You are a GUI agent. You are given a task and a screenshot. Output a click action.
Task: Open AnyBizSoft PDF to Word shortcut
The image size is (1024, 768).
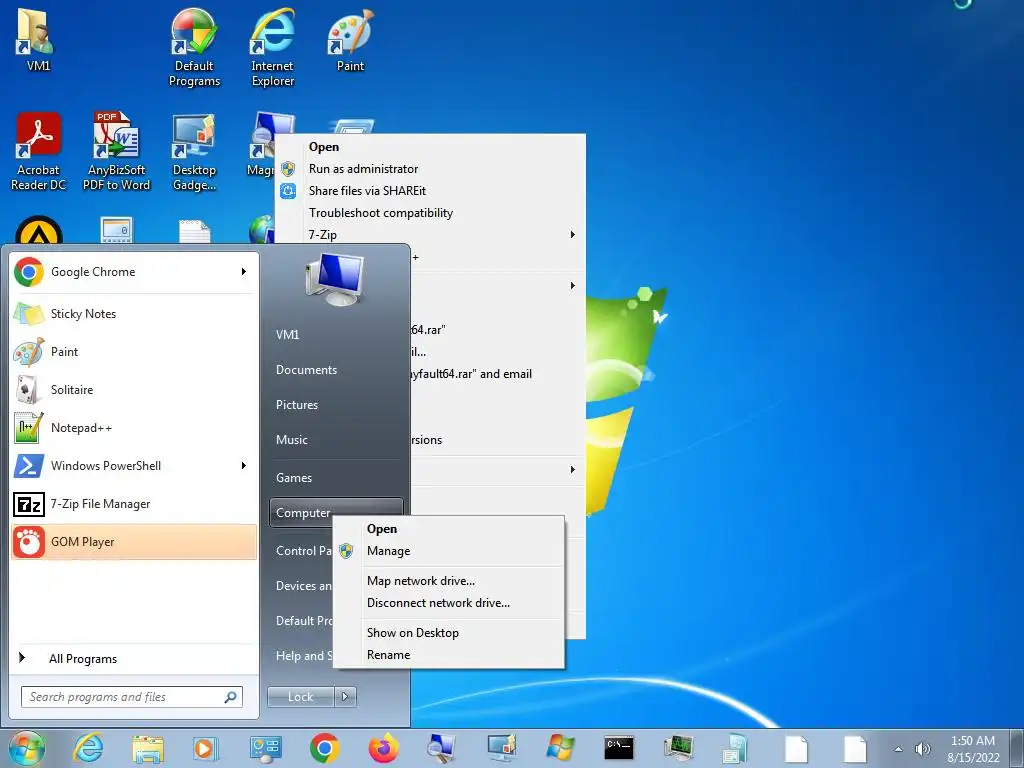tap(116, 152)
